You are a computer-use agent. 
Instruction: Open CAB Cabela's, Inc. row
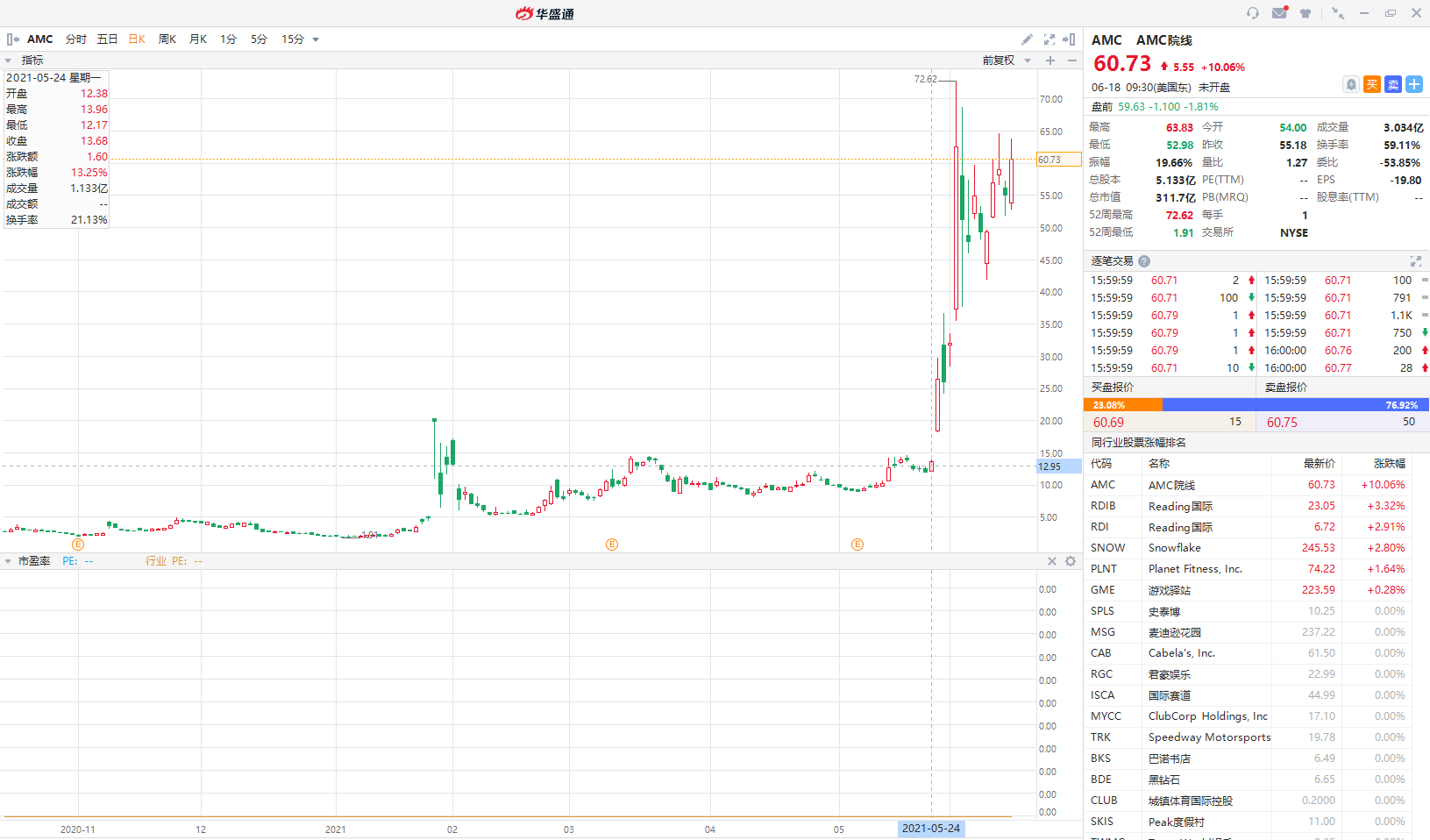pos(1248,653)
